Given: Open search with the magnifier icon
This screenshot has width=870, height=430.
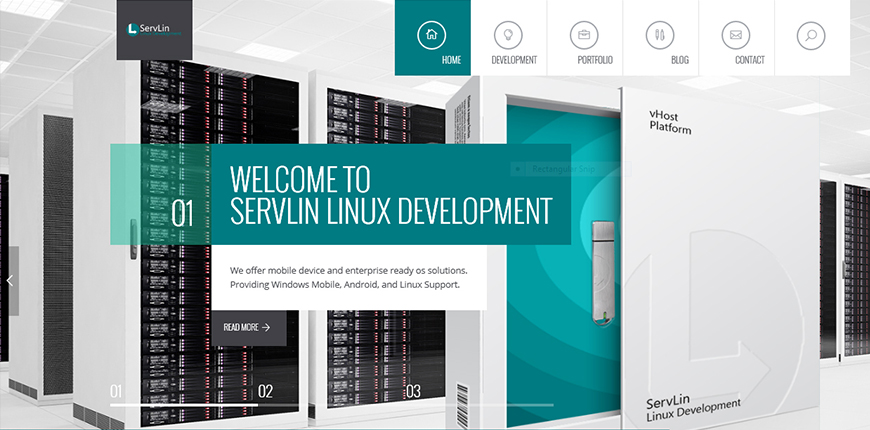Looking at the screenshot, I should (811, 35).
